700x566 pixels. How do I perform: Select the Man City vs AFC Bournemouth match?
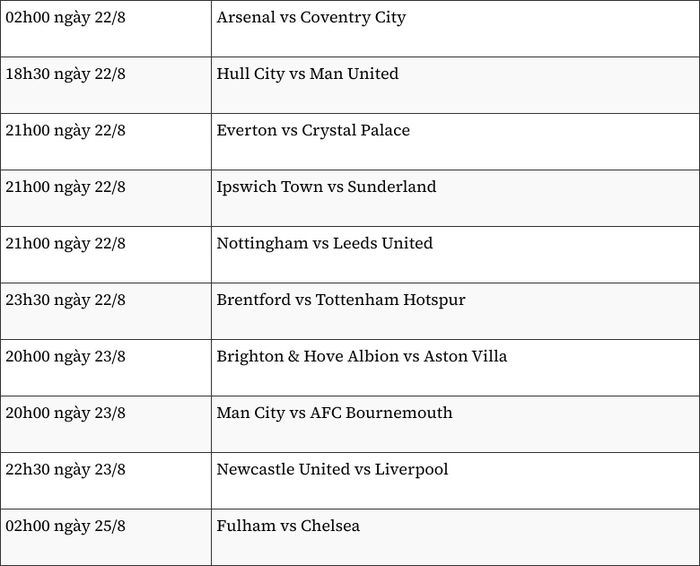pos(334,413)
